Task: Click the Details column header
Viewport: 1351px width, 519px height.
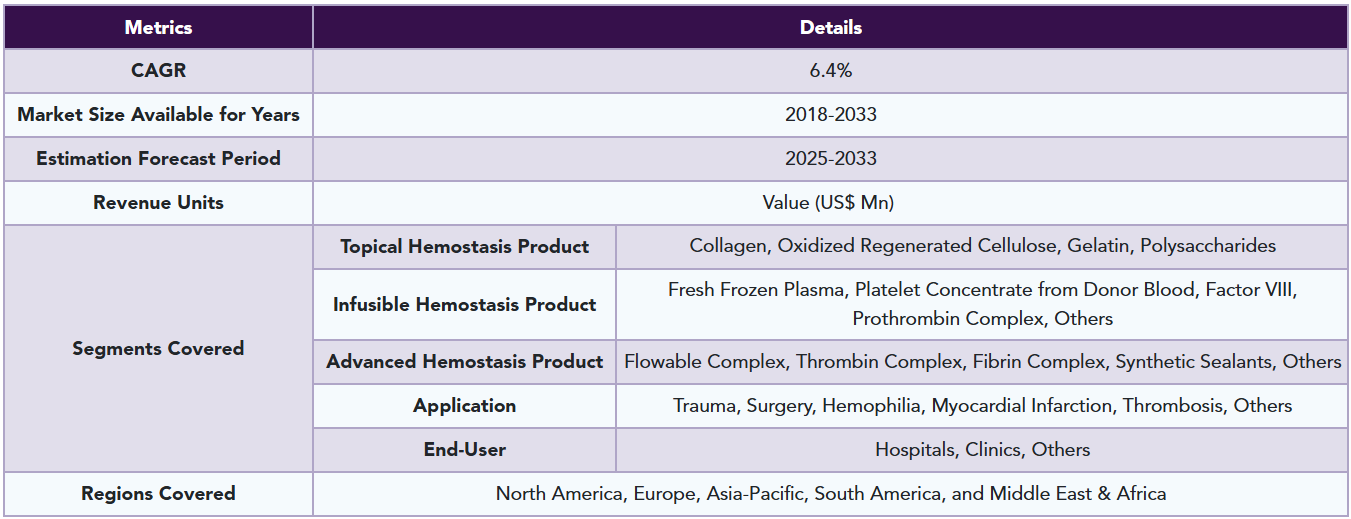Action: click(831, 28)
